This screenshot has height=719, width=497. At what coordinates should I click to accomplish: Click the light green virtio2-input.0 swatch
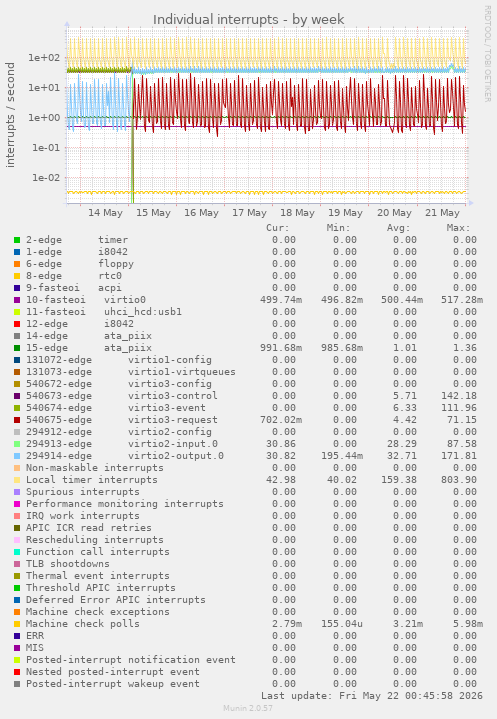pos(17,444)
